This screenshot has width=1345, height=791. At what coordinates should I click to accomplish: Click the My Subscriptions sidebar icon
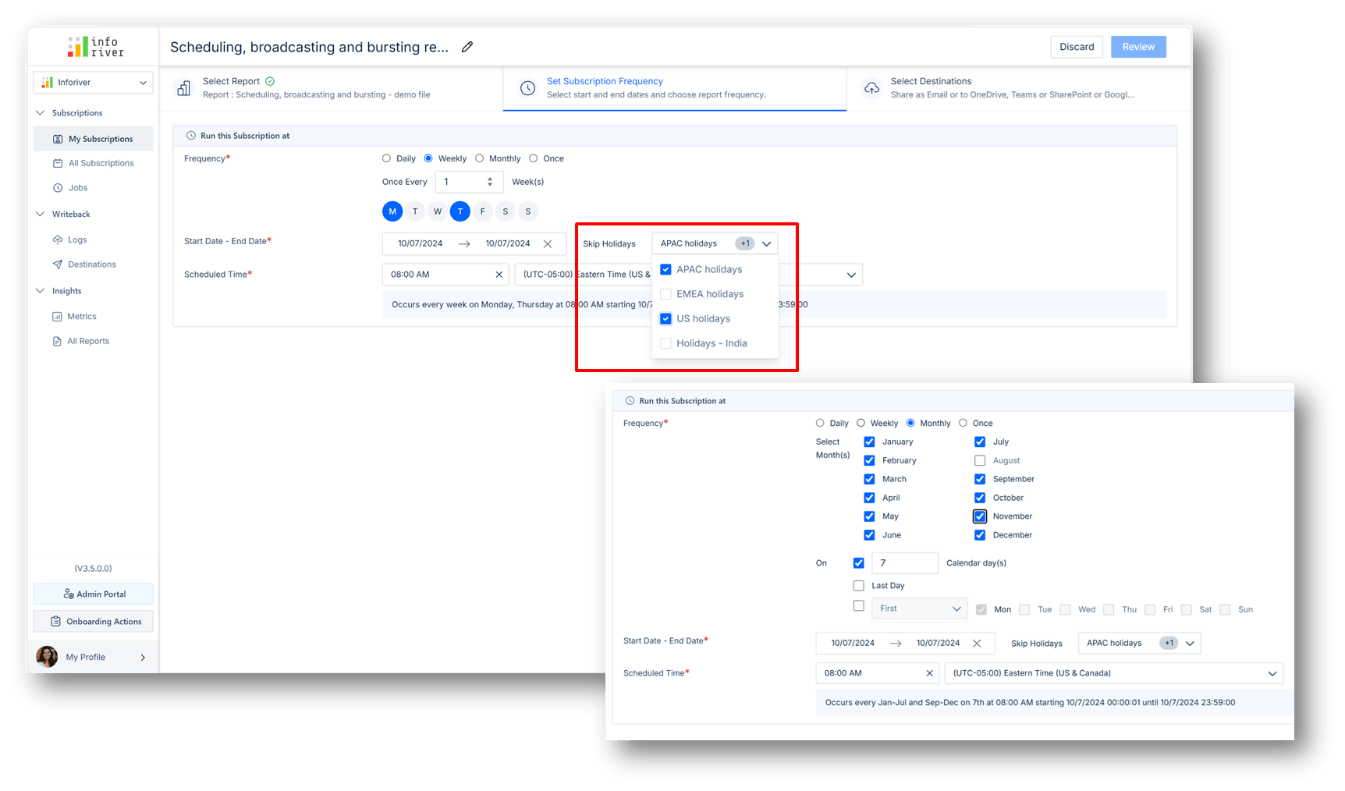57,139
